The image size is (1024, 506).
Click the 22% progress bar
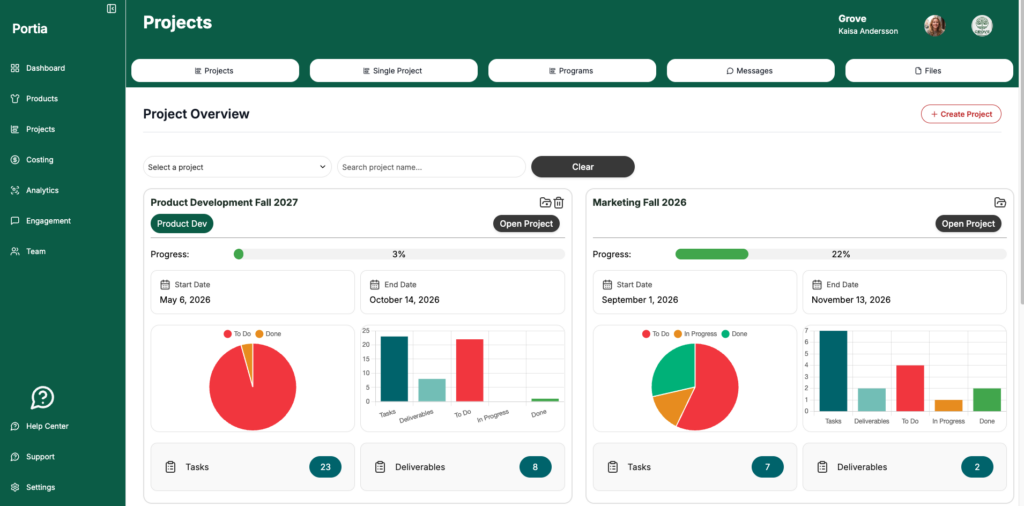click(840, 254)
